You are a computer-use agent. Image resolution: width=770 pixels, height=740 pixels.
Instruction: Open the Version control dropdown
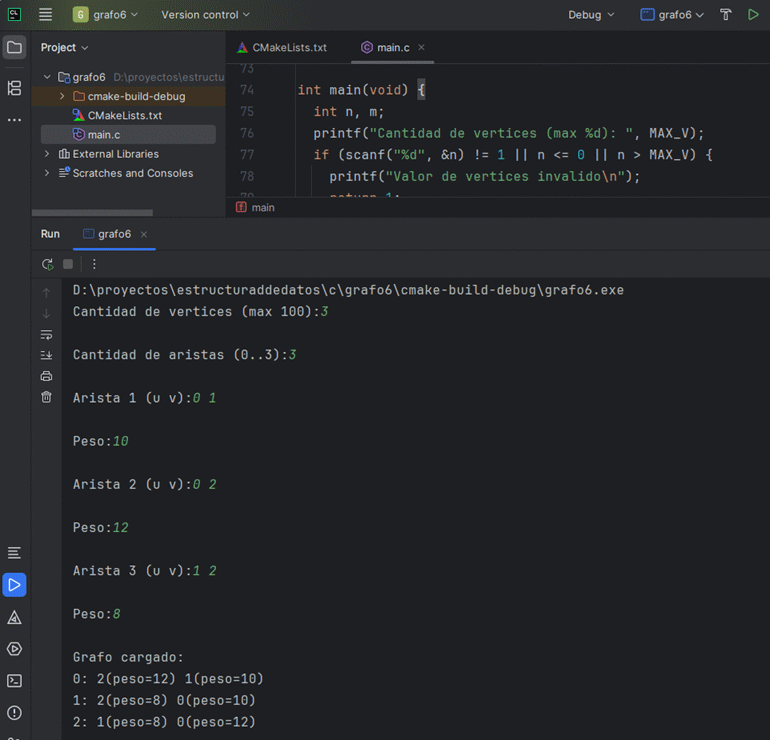tap(205, 15)
